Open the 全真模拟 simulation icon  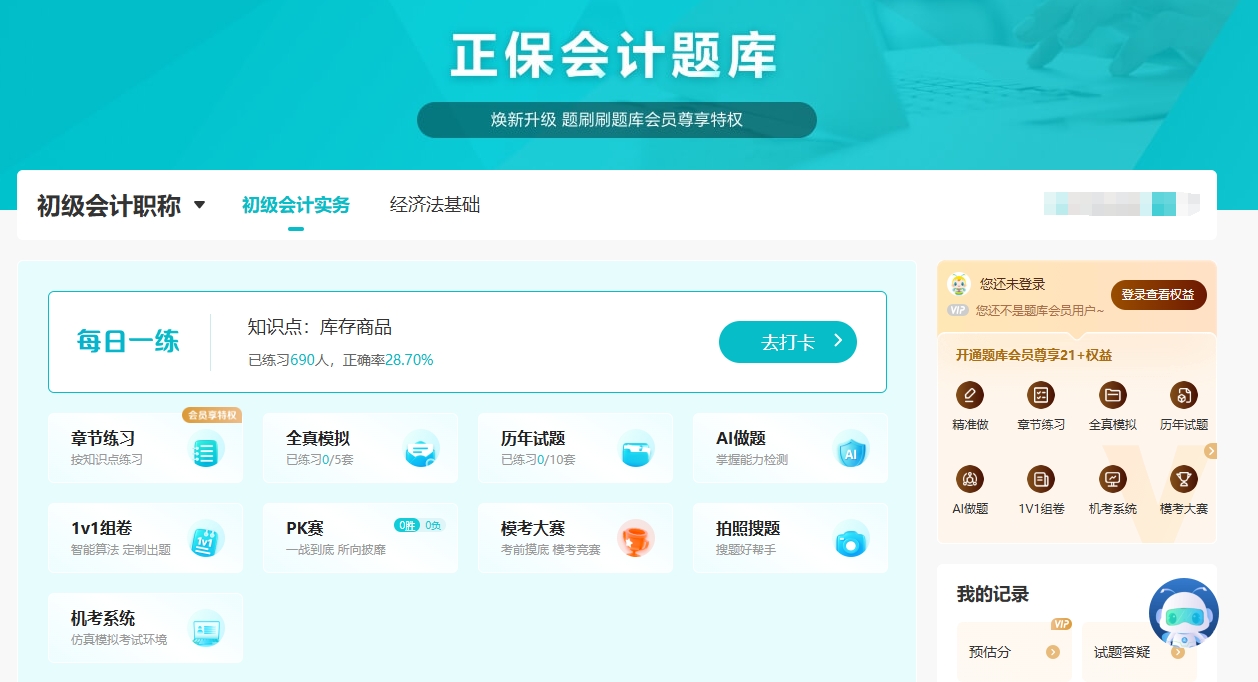(421, 452)
